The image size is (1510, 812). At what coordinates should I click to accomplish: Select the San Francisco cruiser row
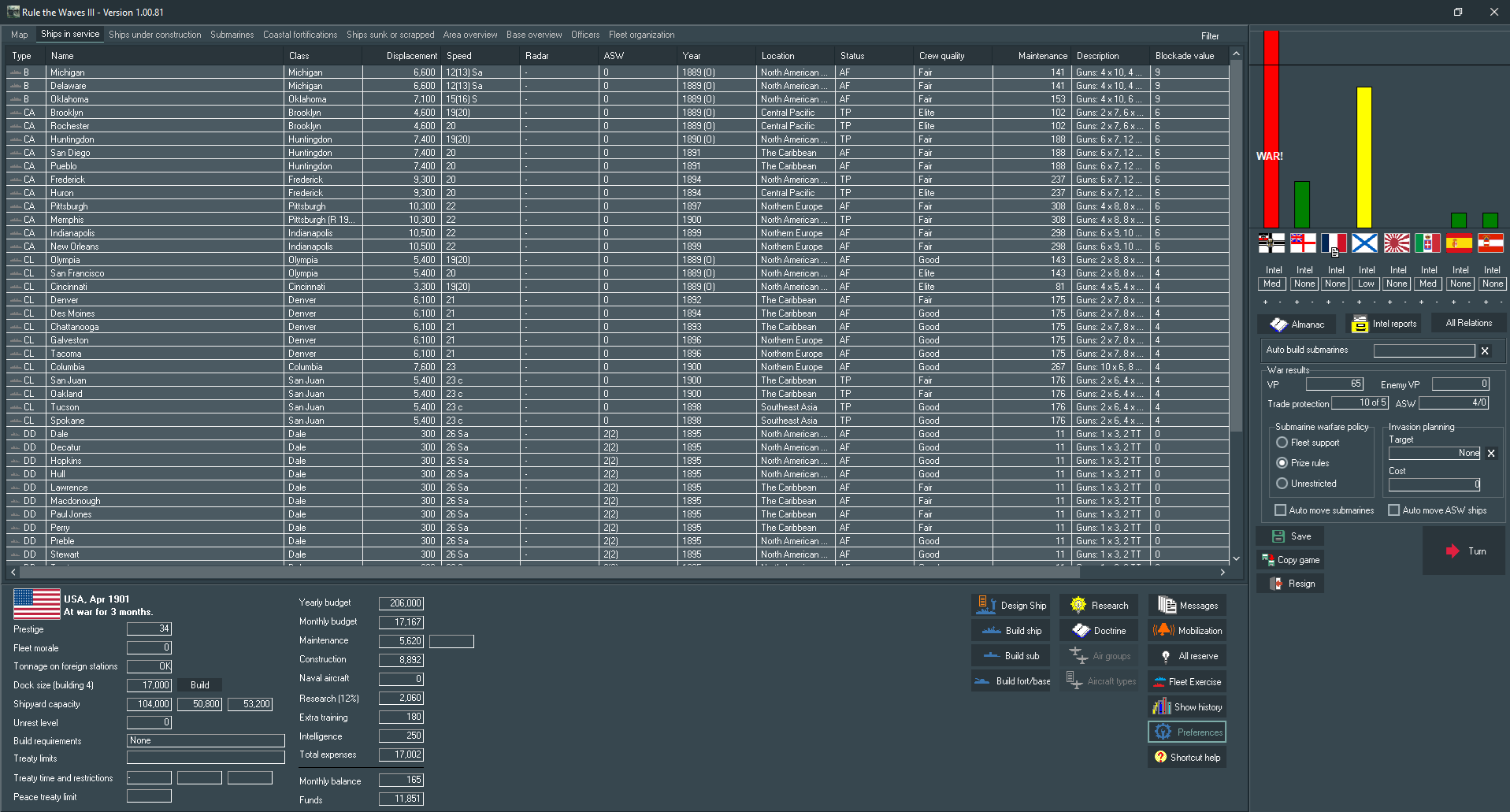[618, 273]
